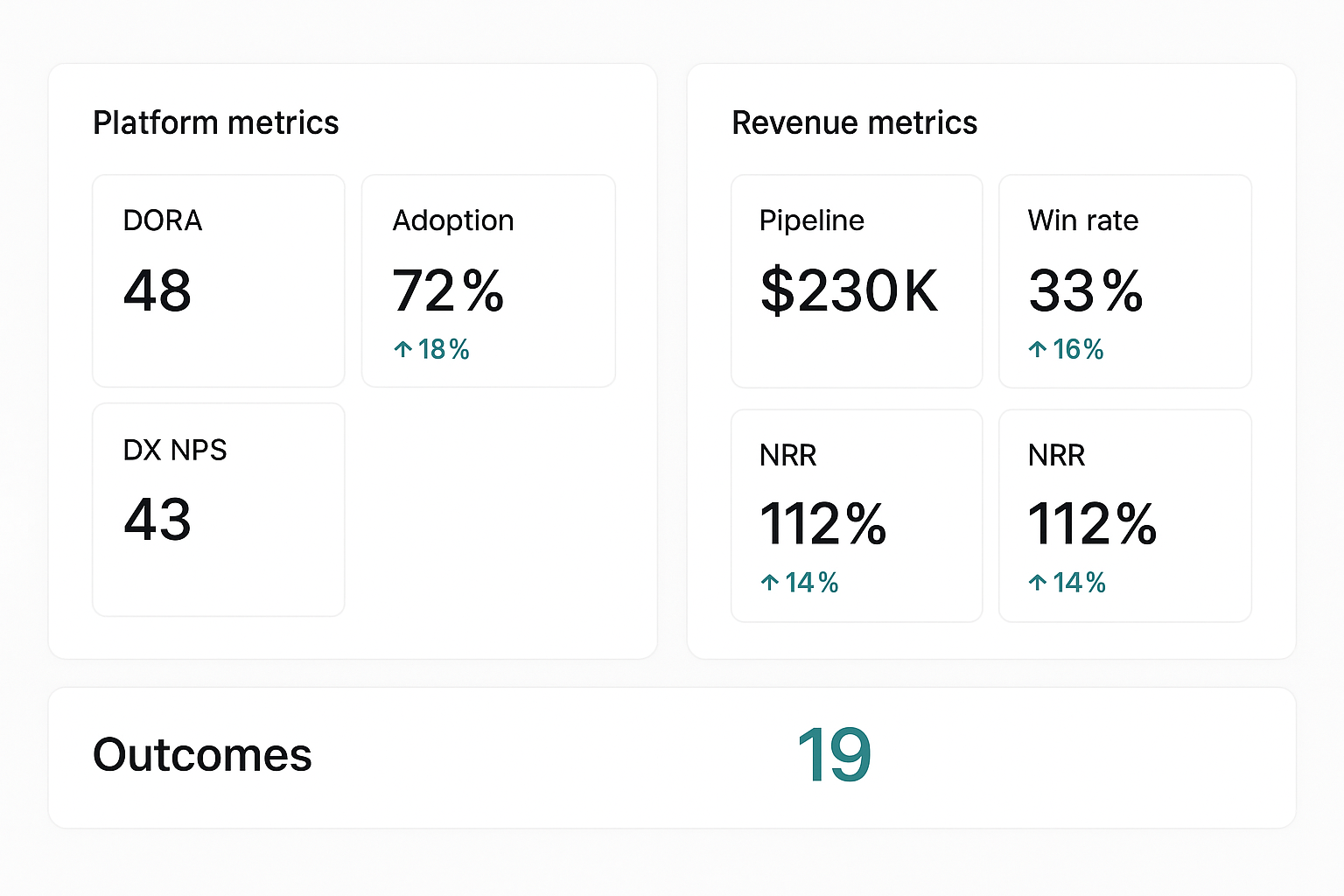Click the Platform metrics heading

(216, 123)
